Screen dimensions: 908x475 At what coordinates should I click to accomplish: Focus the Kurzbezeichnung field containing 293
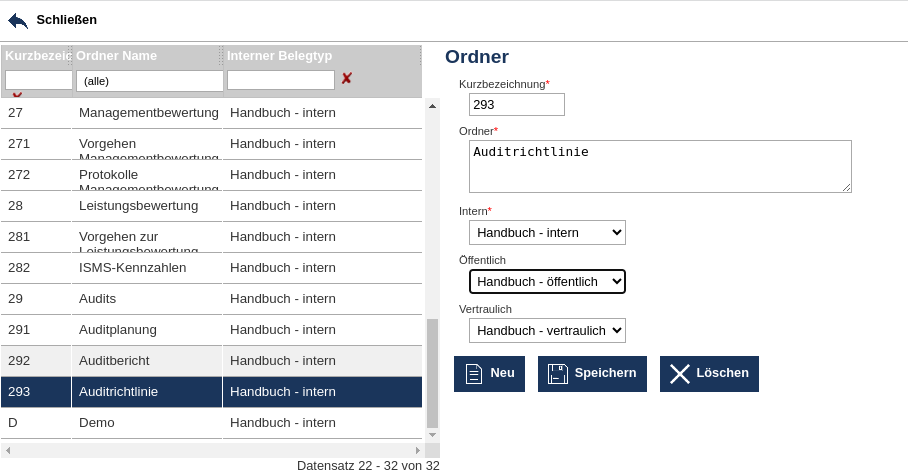click(516, 104)
